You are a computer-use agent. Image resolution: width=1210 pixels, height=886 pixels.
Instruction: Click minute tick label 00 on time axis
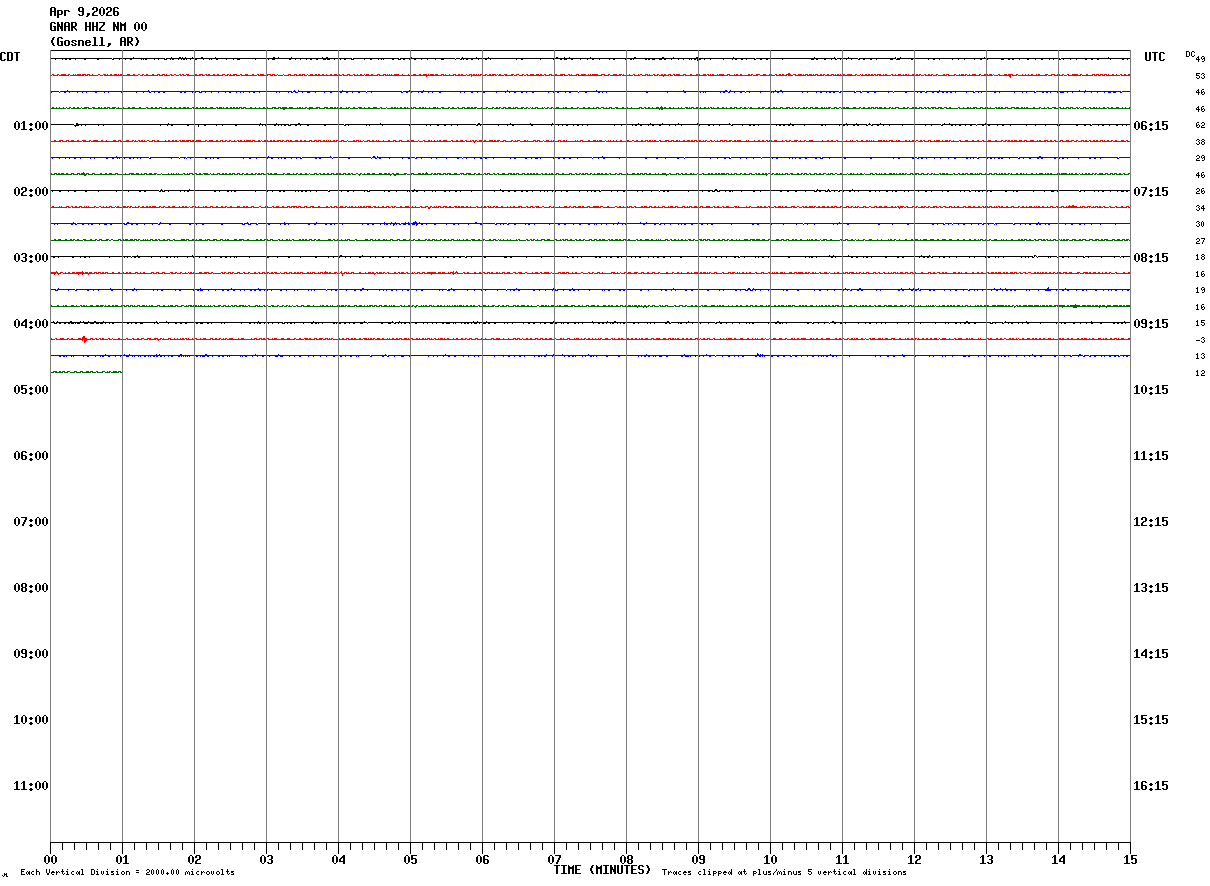tap(50, 860)
